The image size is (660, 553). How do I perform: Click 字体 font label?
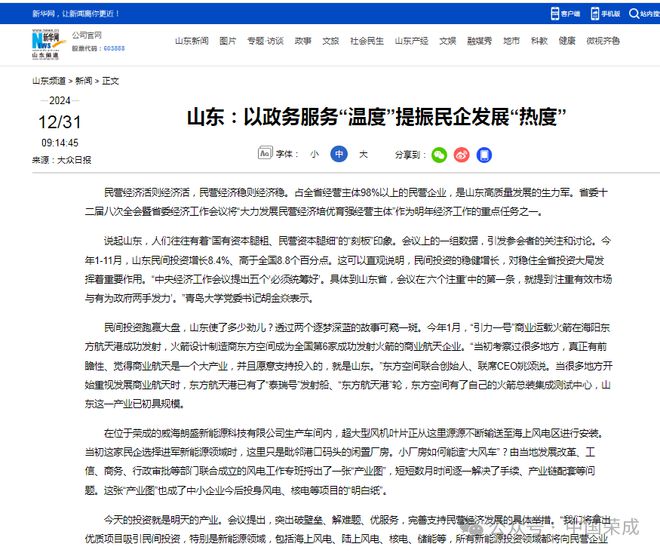[x=287, y=154]
